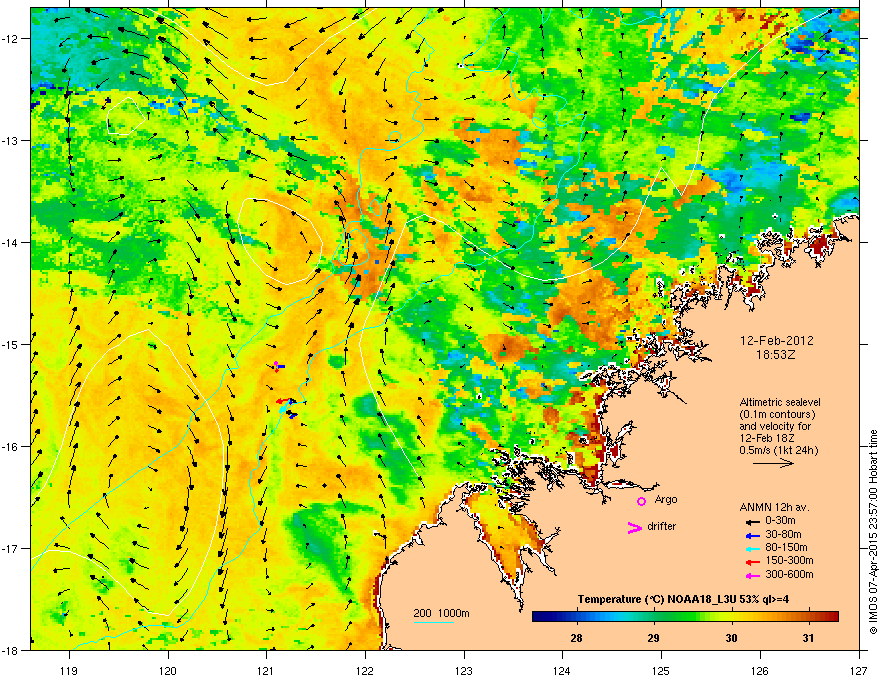Click the latitude axis label -17
This screenshot has width=880, height=680.
(11, 548)
